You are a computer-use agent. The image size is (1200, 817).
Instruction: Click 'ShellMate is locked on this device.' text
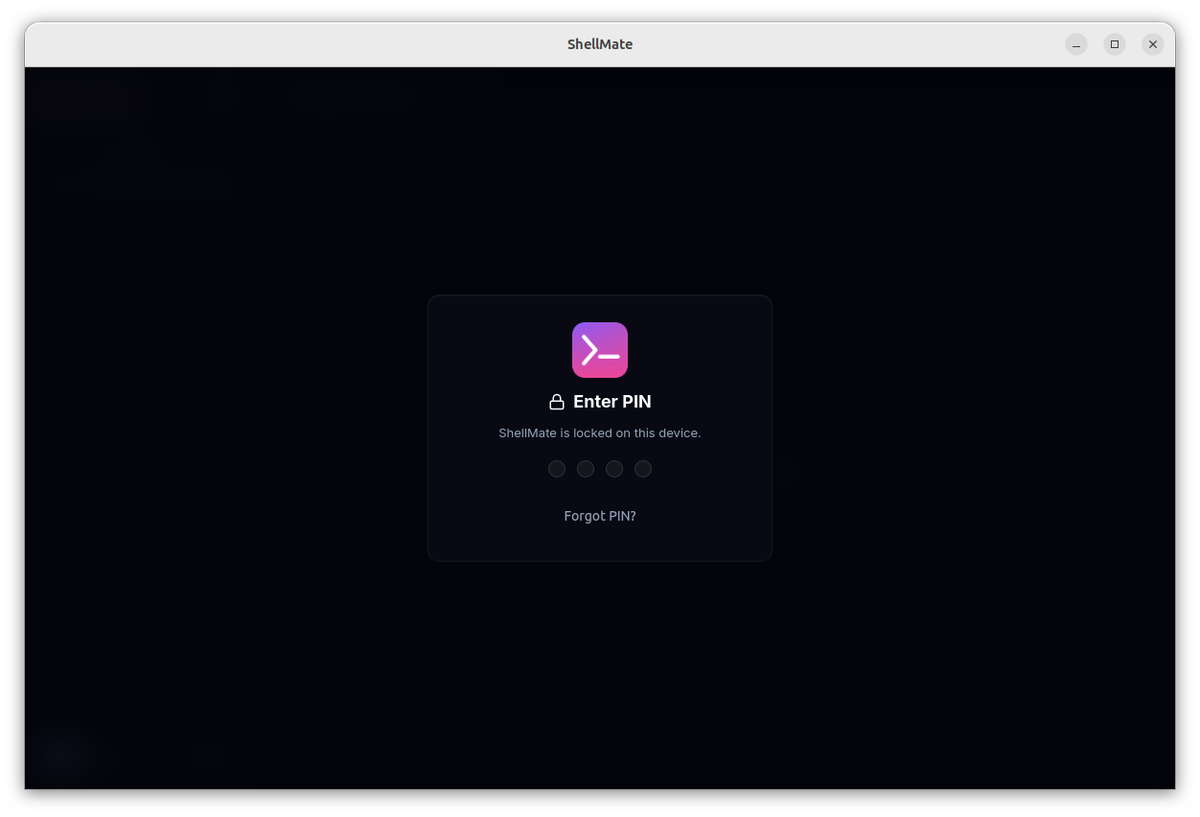coord(600,433)
